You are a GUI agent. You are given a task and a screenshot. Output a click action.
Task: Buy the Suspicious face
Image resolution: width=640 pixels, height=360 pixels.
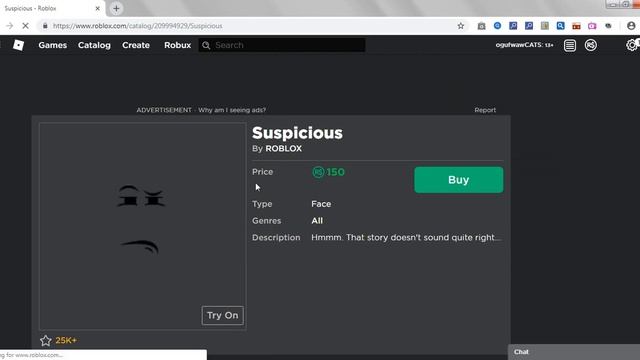pyautogui.click(x=459, y=180)
